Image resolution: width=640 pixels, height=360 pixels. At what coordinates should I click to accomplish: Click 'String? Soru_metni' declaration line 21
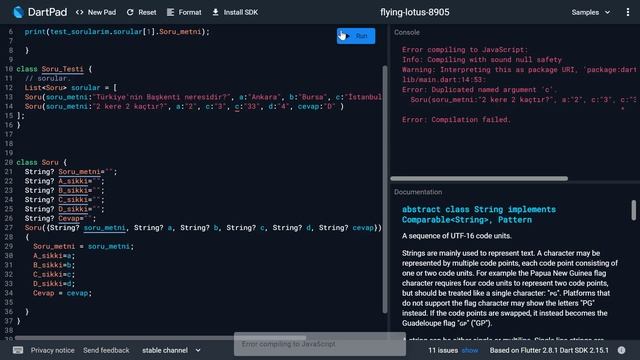click(71, 172)
